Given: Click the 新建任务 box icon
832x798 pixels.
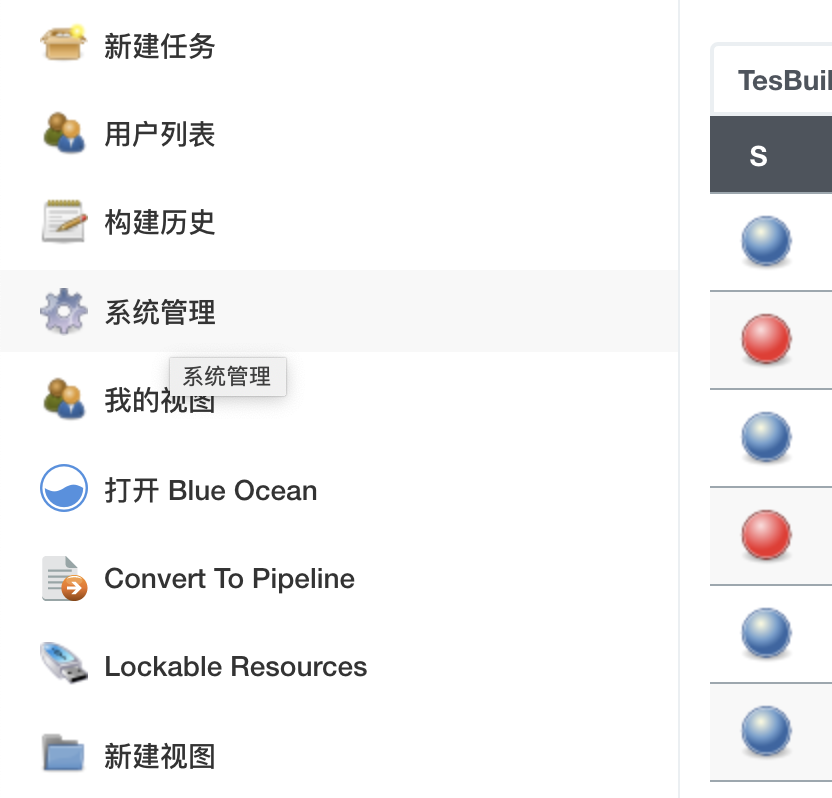Looking at the screenshot, I should (64, 44).
